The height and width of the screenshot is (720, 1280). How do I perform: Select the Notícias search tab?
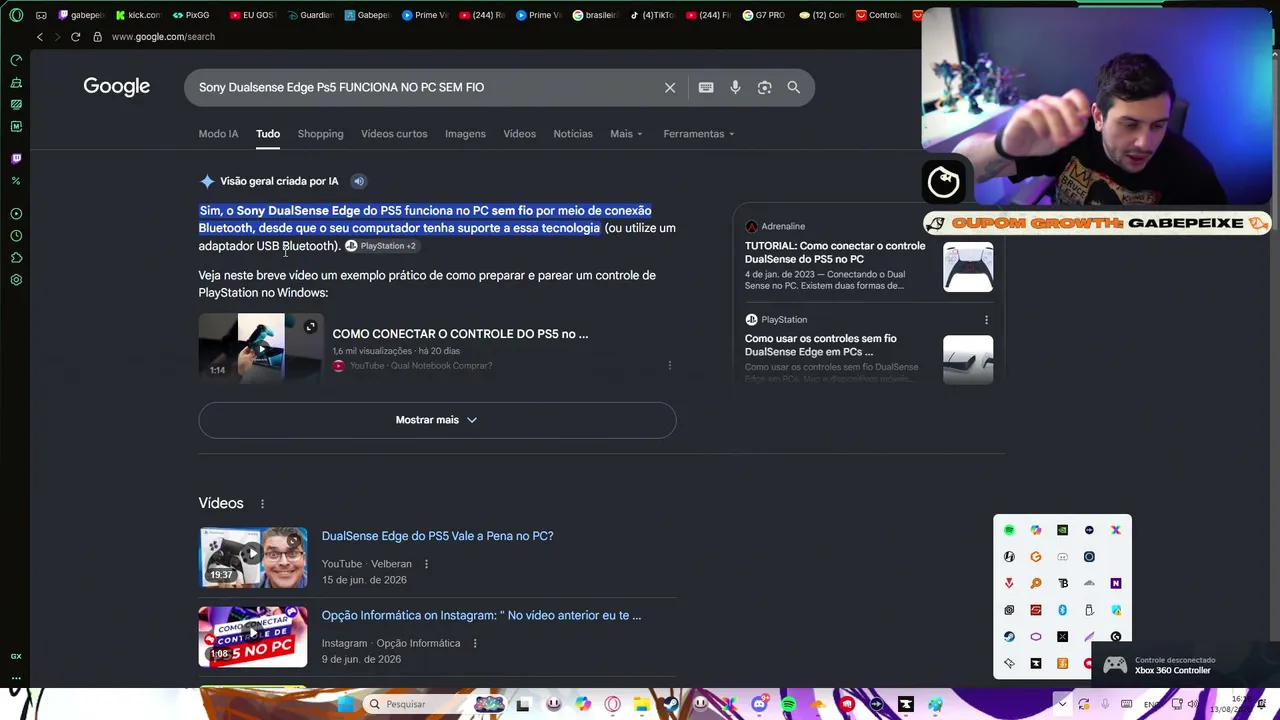[x=573, y=134]
